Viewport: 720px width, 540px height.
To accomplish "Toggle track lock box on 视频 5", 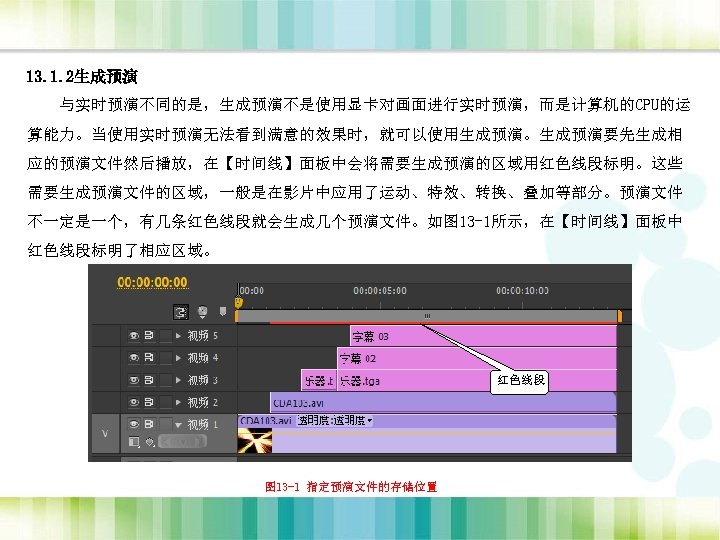I will [x=165, y=336].
